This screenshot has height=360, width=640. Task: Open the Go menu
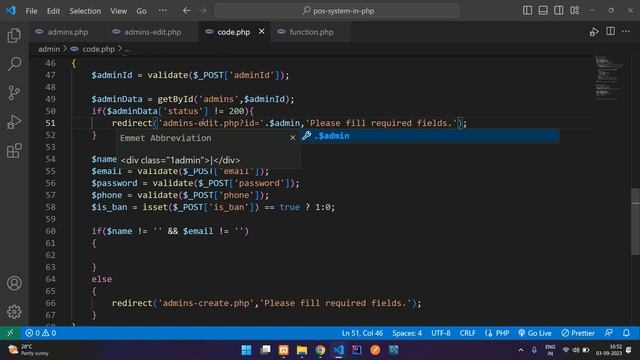click(x=141, y=11)
